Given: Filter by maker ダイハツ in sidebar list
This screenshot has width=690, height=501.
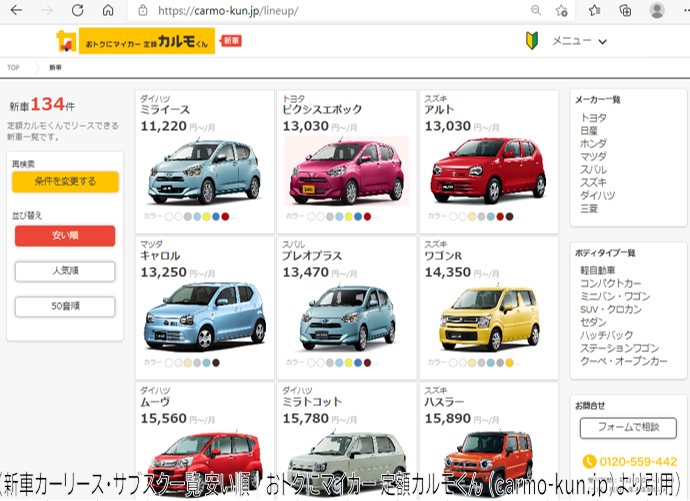Looking at the screenshot, I should (x=598, y=195).
